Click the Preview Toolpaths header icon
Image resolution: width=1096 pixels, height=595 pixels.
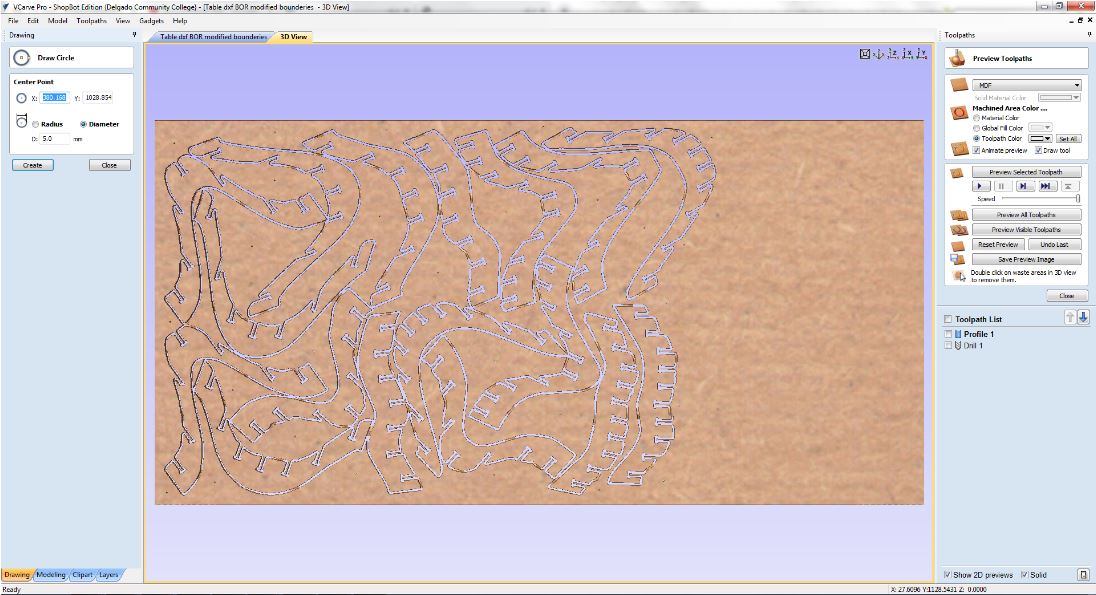958,59
